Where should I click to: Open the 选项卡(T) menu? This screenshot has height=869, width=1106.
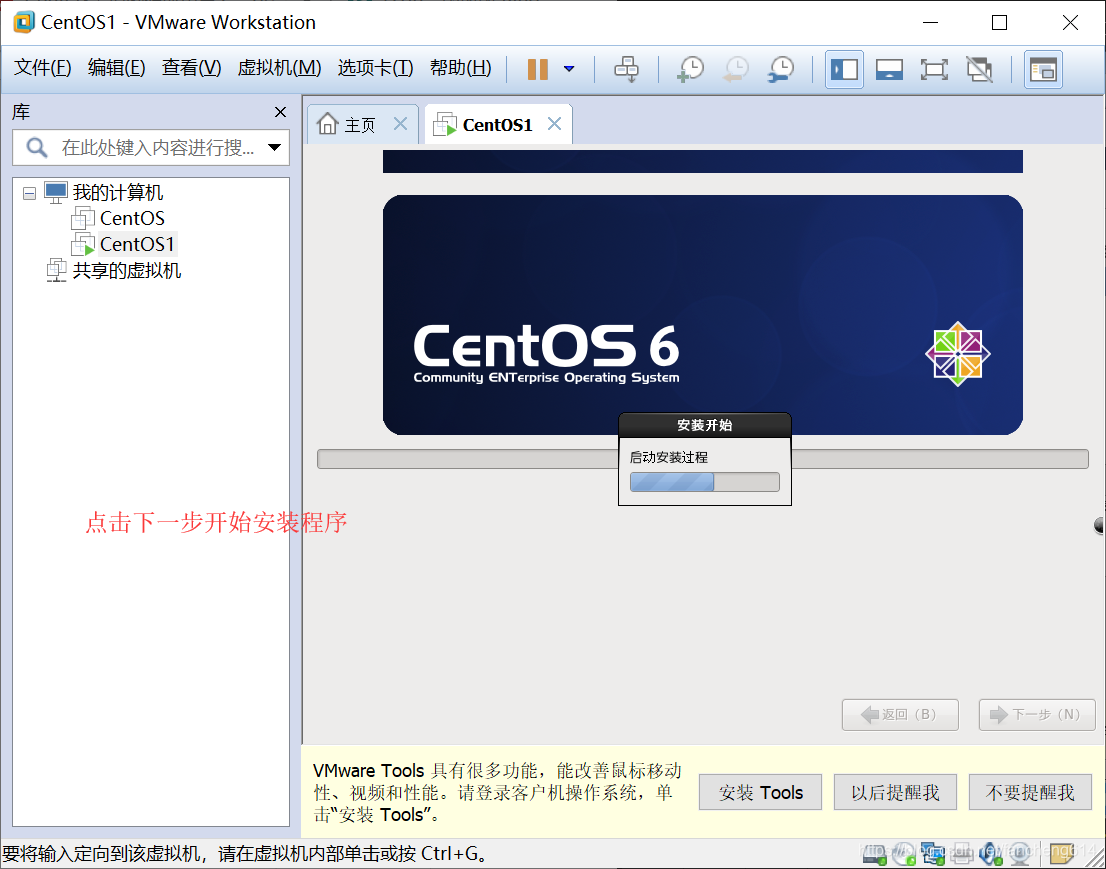click(x=375, y=68)
